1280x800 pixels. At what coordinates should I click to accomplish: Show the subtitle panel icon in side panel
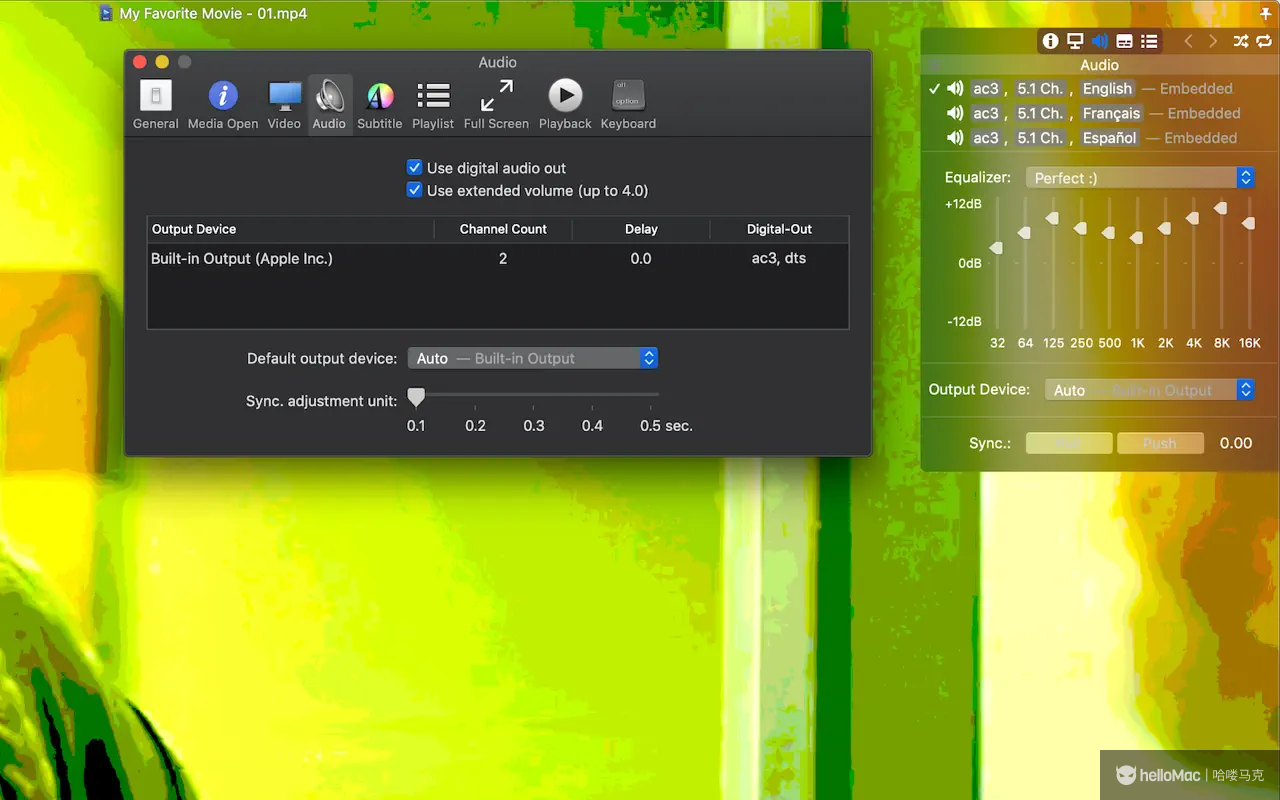[x=1125, y=41]
